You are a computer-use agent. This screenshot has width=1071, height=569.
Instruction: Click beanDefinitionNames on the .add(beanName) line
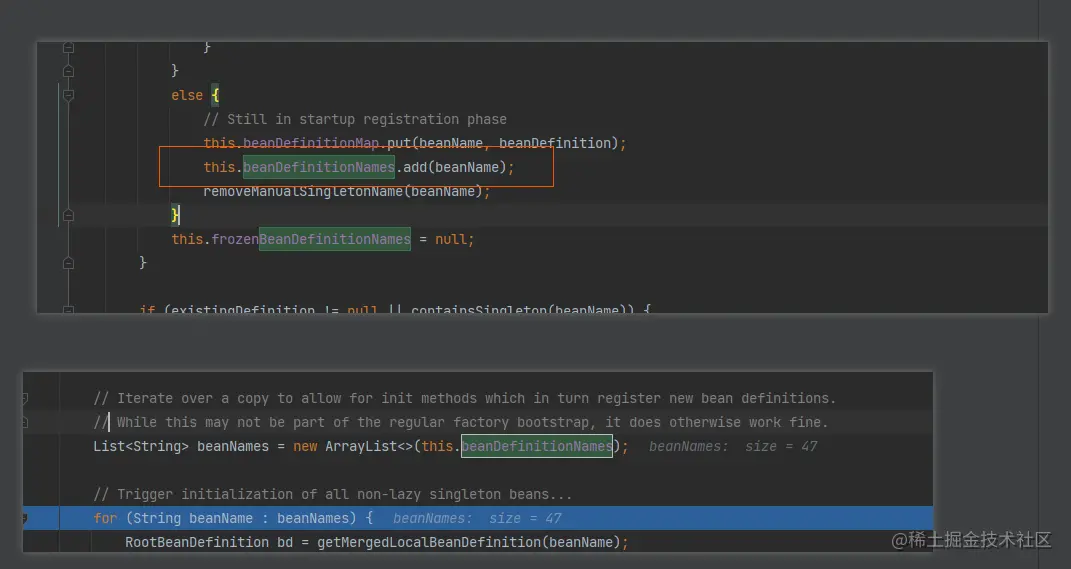pos(319,167)
